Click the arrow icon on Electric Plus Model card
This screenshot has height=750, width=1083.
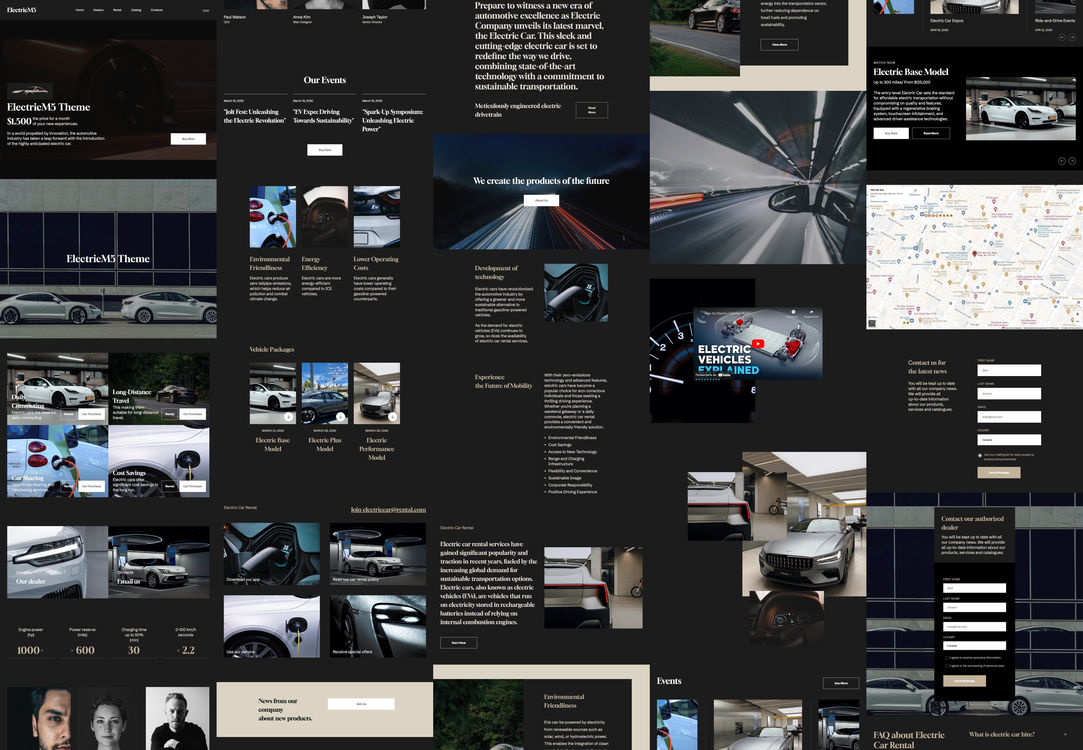pos(340,416)
